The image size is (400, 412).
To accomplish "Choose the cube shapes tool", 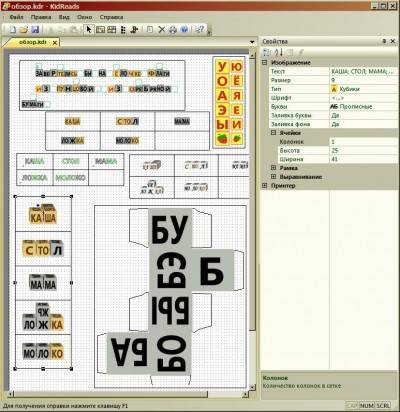I will (x=134, y=30).
